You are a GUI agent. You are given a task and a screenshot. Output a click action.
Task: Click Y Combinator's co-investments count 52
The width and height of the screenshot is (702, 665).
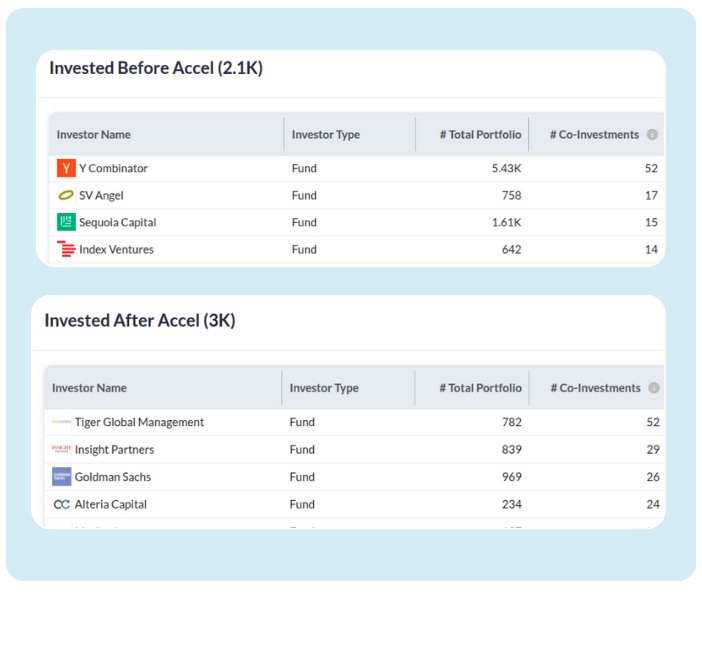(x=651, y=168)
